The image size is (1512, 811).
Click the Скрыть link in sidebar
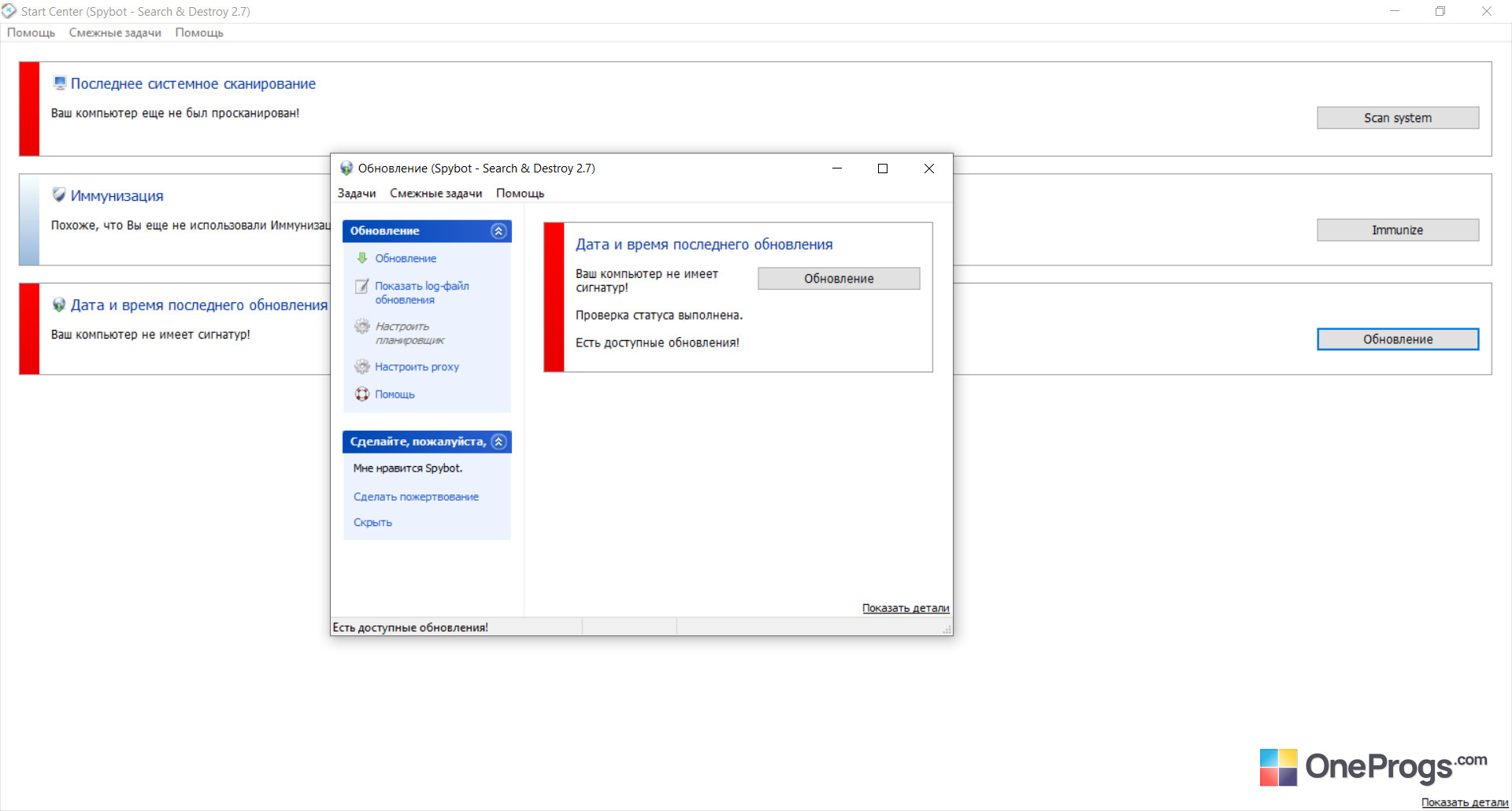pos(372,522)
